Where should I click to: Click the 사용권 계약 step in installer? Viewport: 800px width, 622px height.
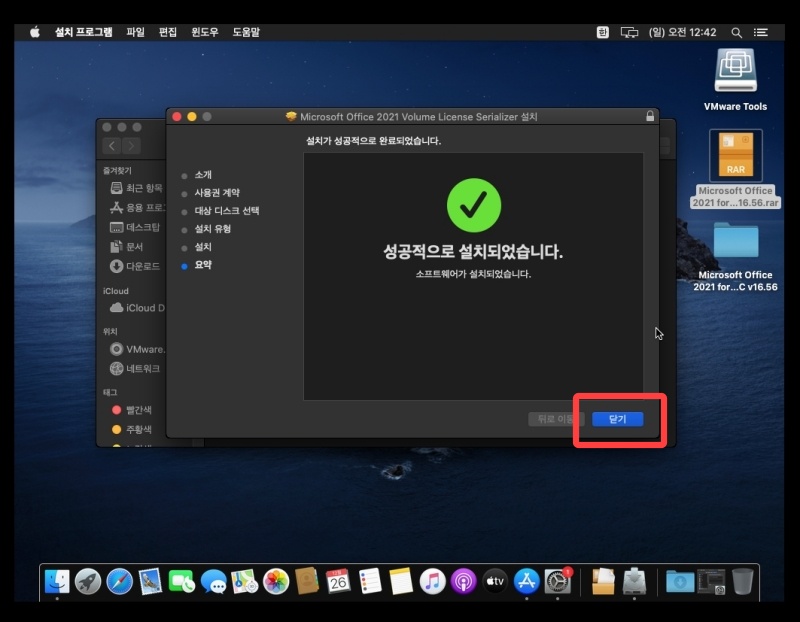tap(217, 192)
